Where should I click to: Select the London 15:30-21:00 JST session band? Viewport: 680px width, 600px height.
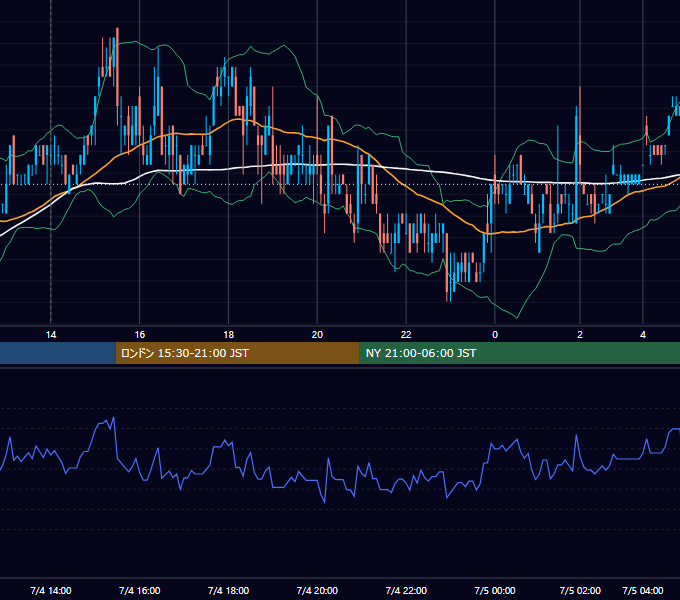(237, 353)
